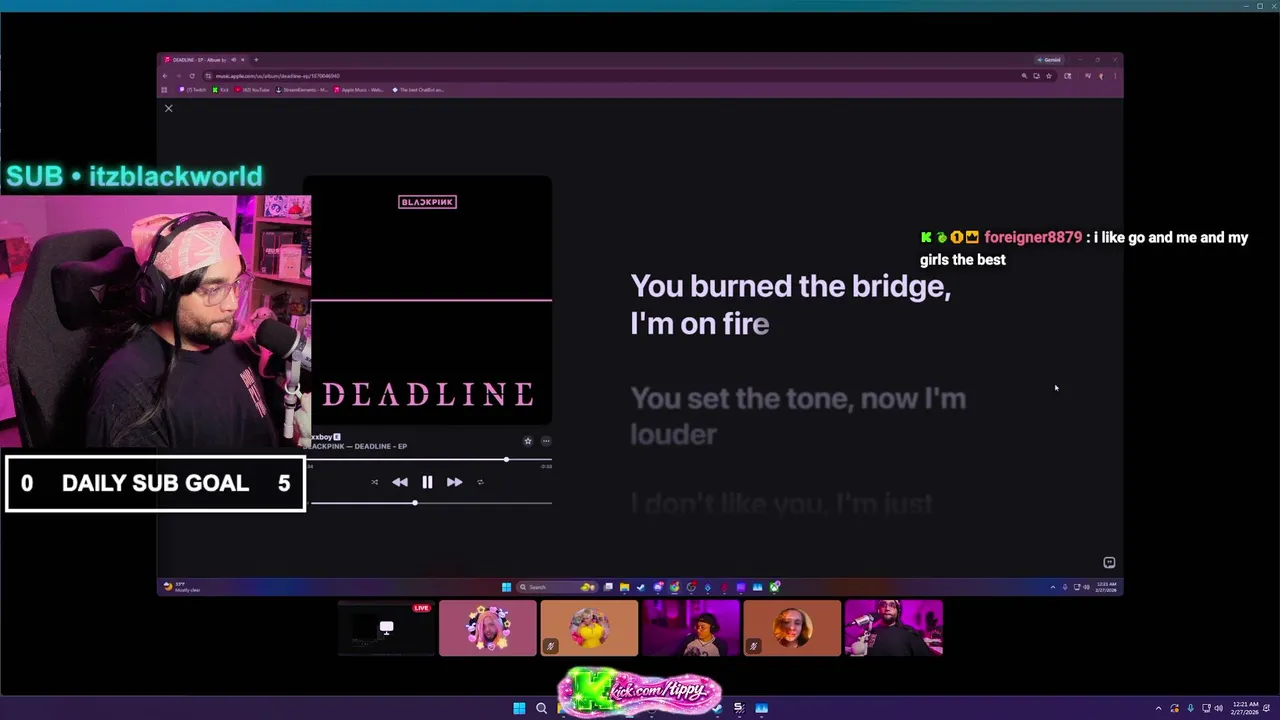Viewport: 1280px width, 720px height.
Task: Open 'The best ChatBot' bookmark
Action: tap(418, 90)
